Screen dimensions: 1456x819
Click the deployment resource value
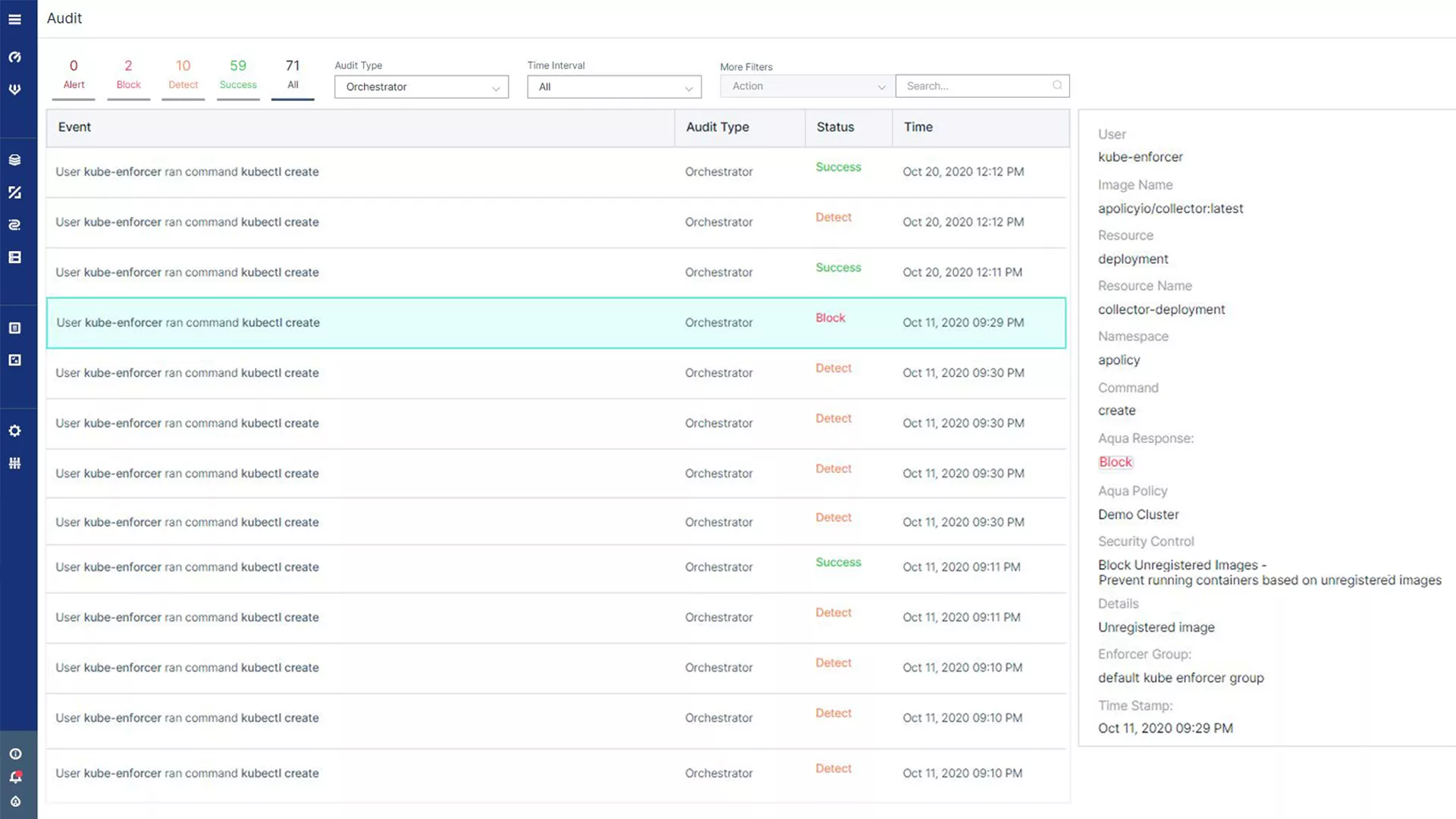(1133, 259)
